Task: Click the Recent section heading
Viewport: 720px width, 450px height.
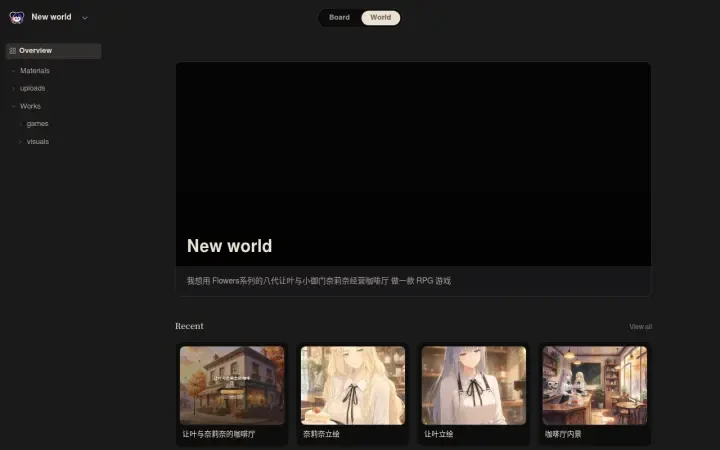Action: (x=189, y=326)
